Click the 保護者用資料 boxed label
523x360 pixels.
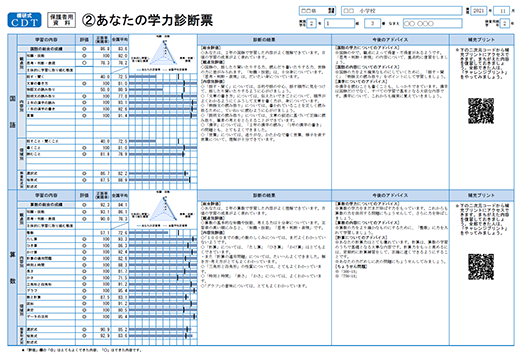point(61,20)
